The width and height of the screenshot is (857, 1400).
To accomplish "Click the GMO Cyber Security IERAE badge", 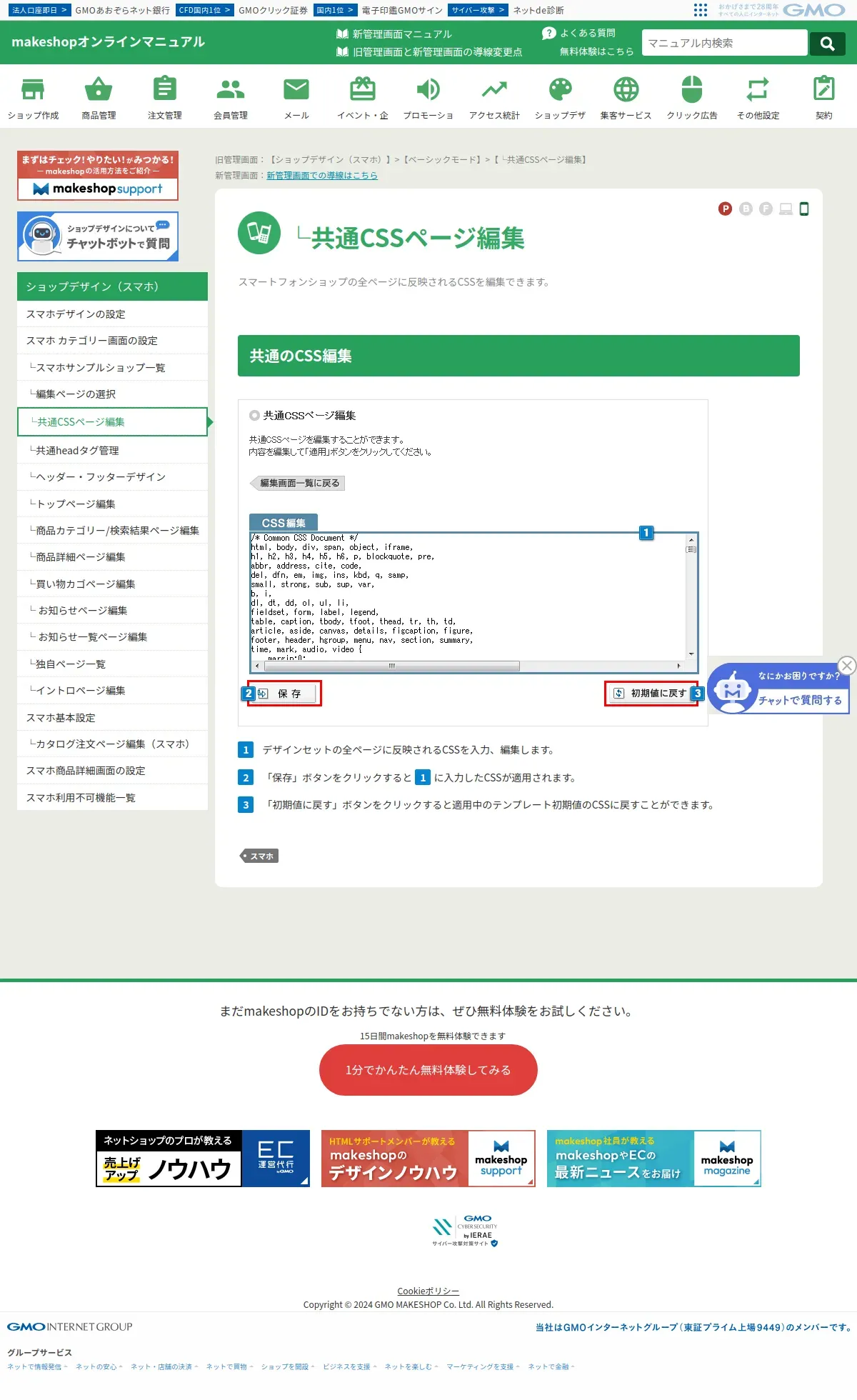I will (x=465, y=1230).
